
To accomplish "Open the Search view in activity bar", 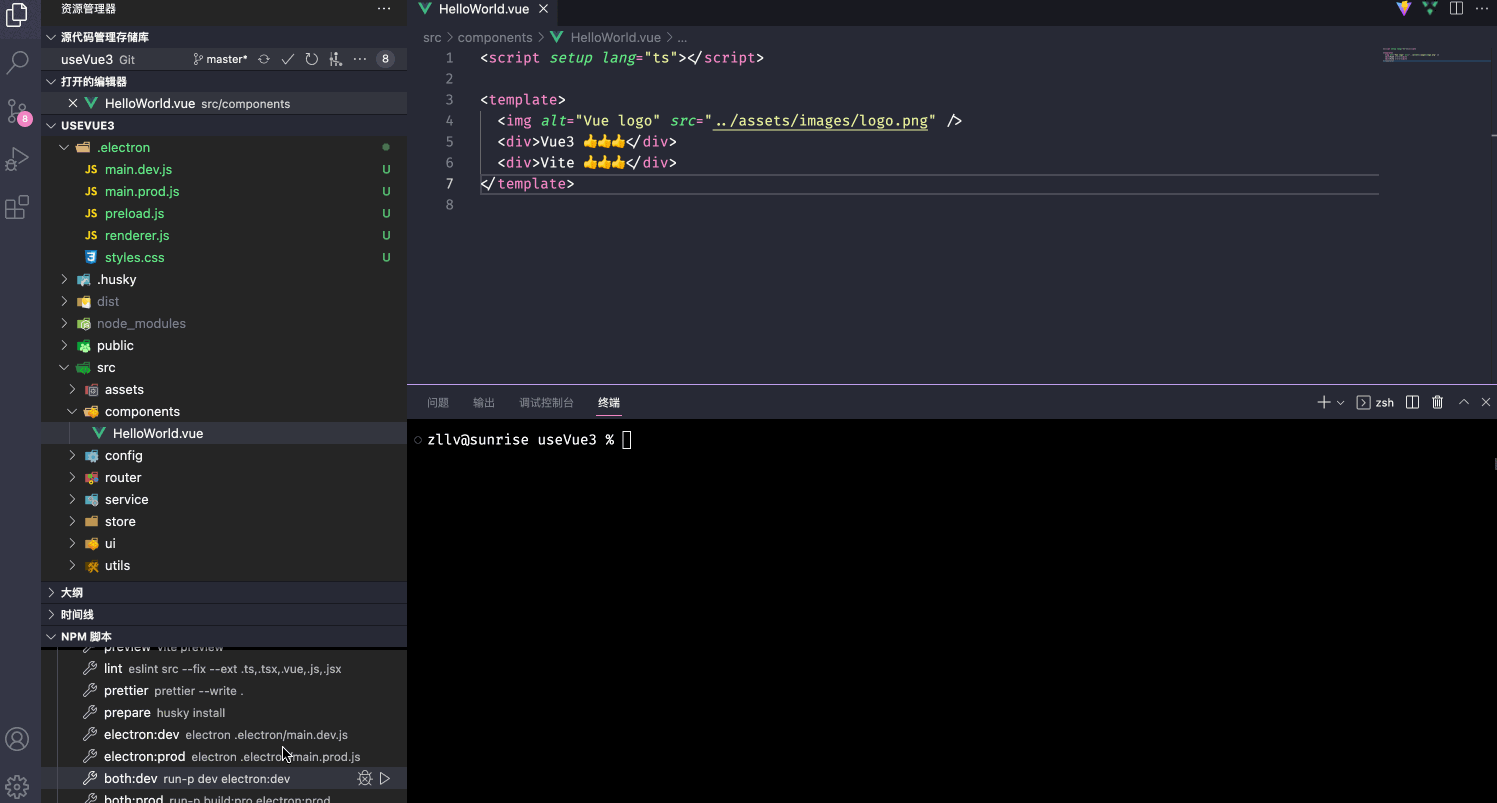I will tap(17, 63).
